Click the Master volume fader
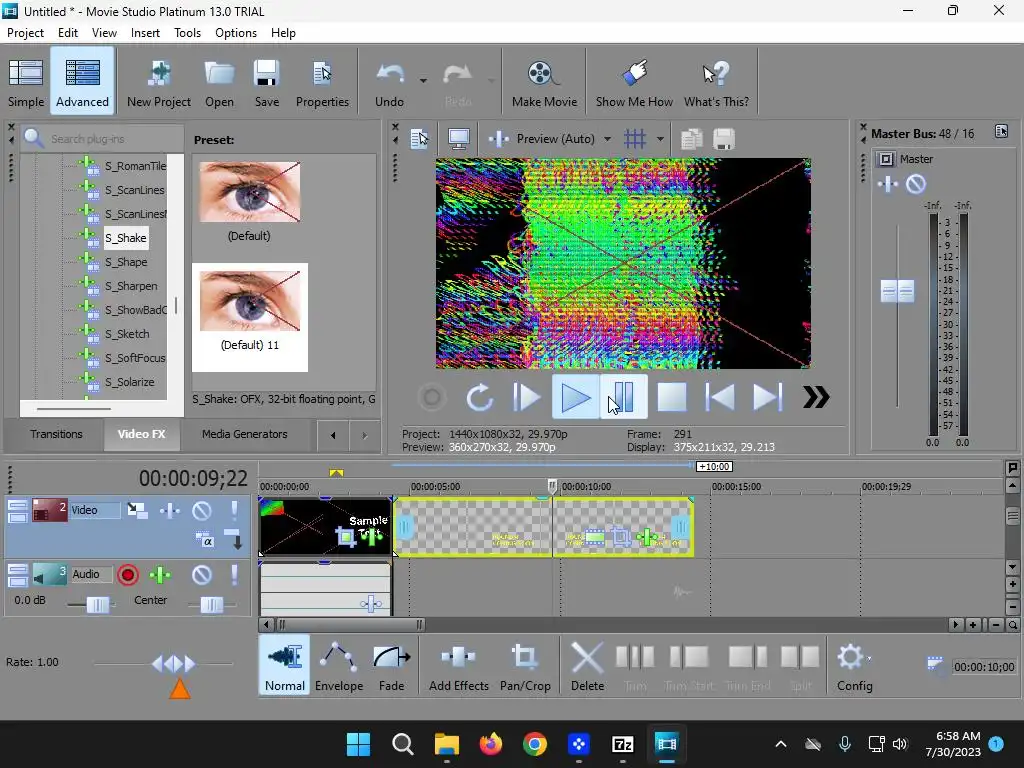1024x768 pixels. pos(897,291)
